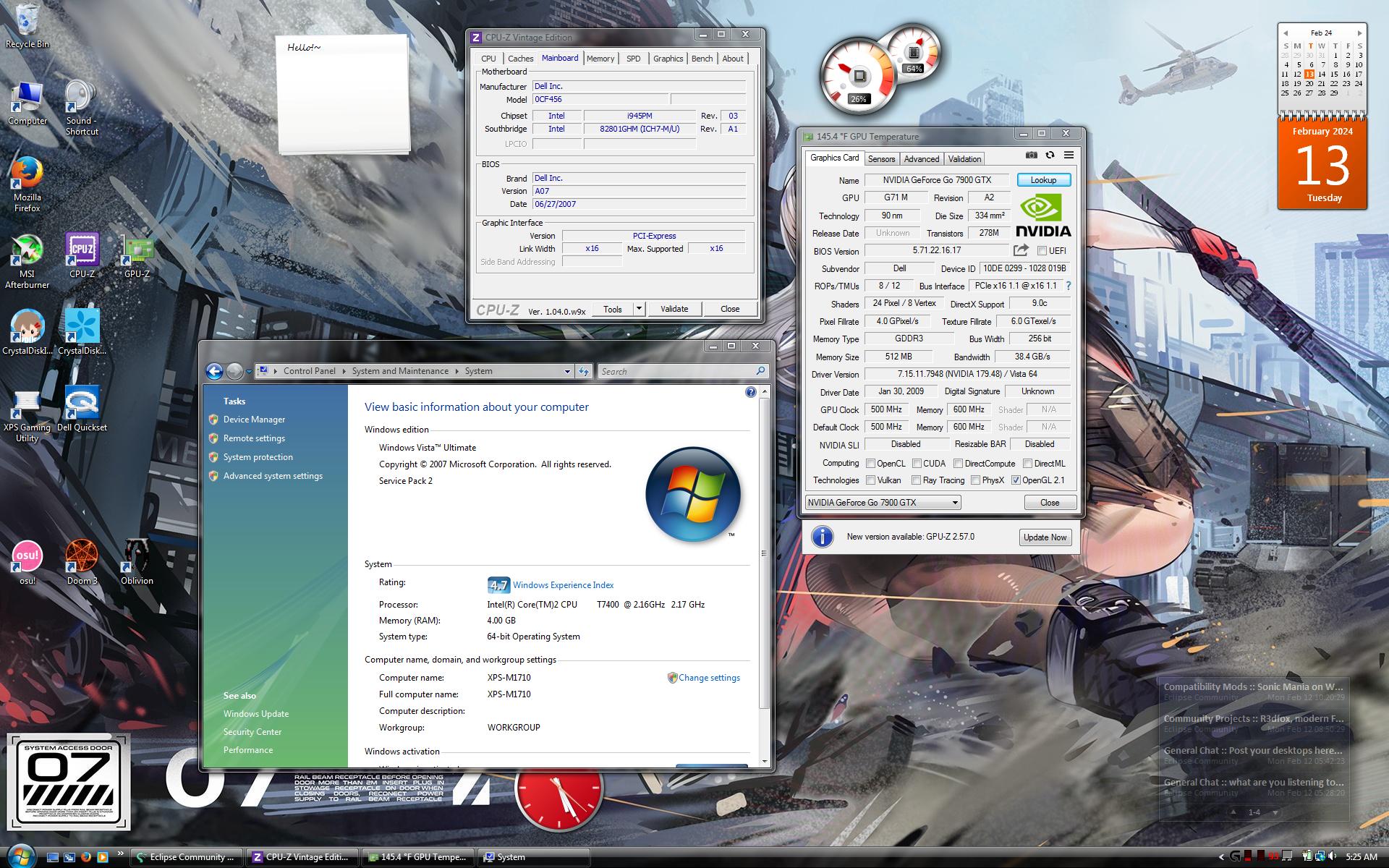Click the BIOS version share icon
1389x868 pixels.
click(x=1021, y=250)
